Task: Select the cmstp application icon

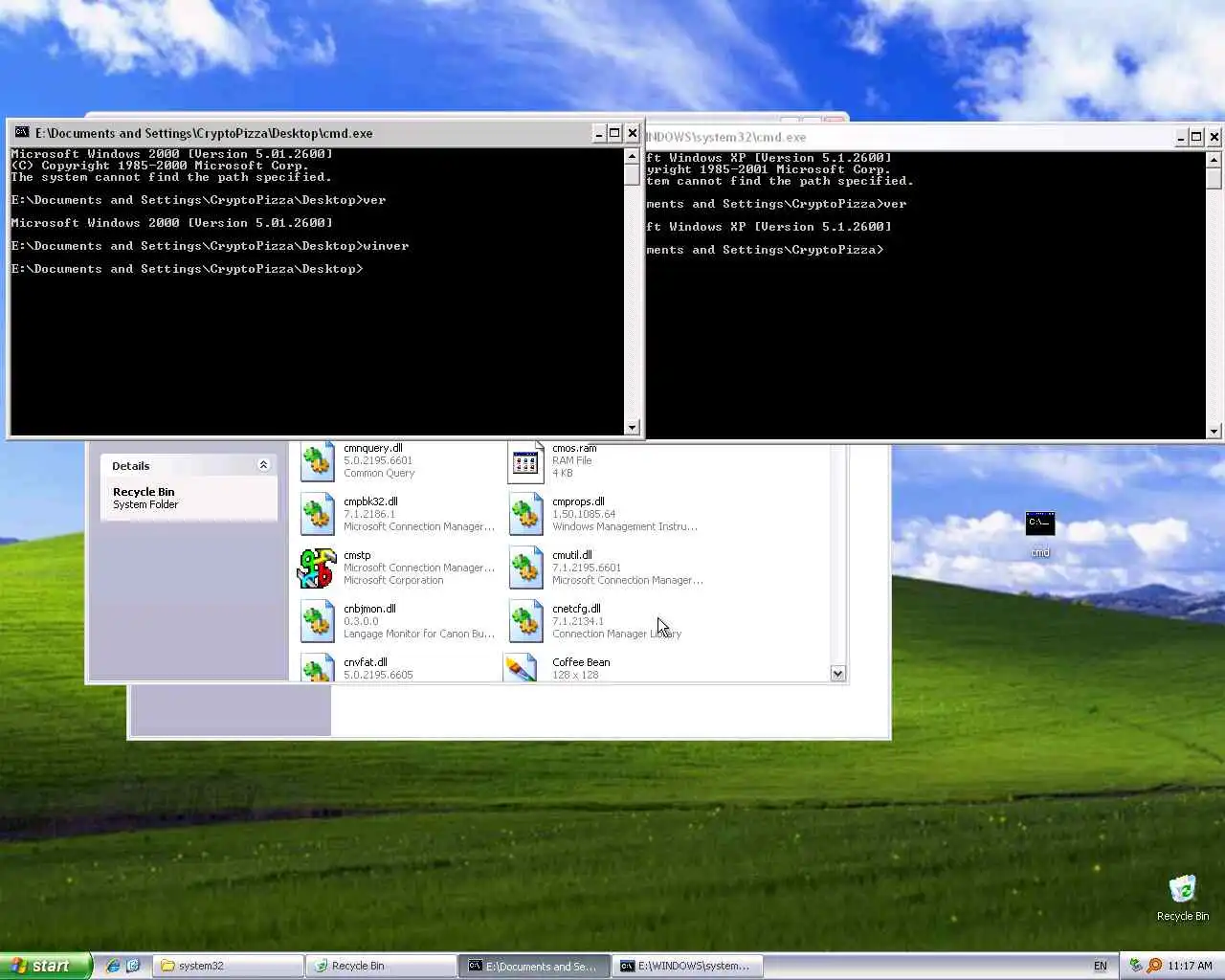Action: (317, 568)
